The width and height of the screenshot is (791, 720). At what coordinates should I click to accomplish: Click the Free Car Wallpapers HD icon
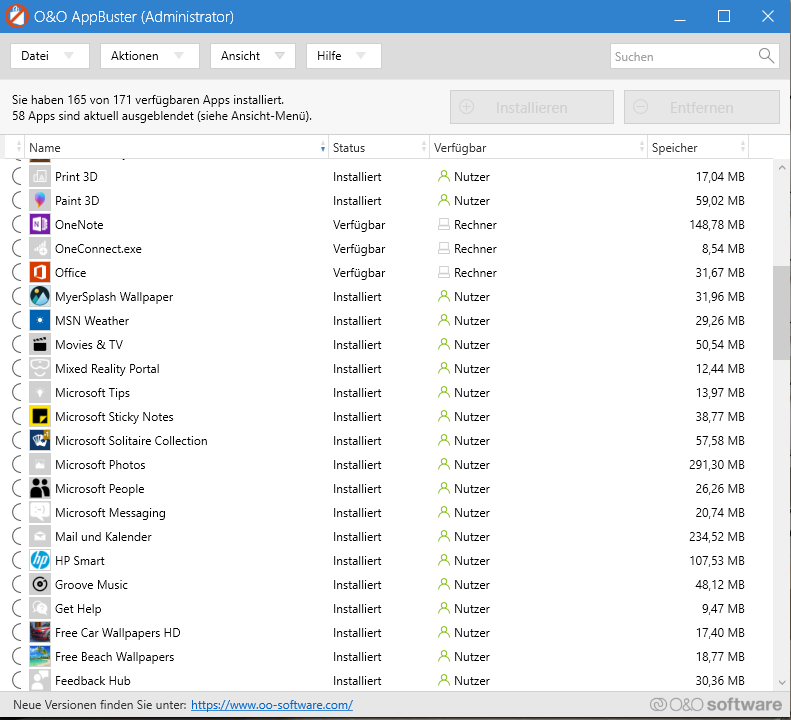[x=40, y=632]
